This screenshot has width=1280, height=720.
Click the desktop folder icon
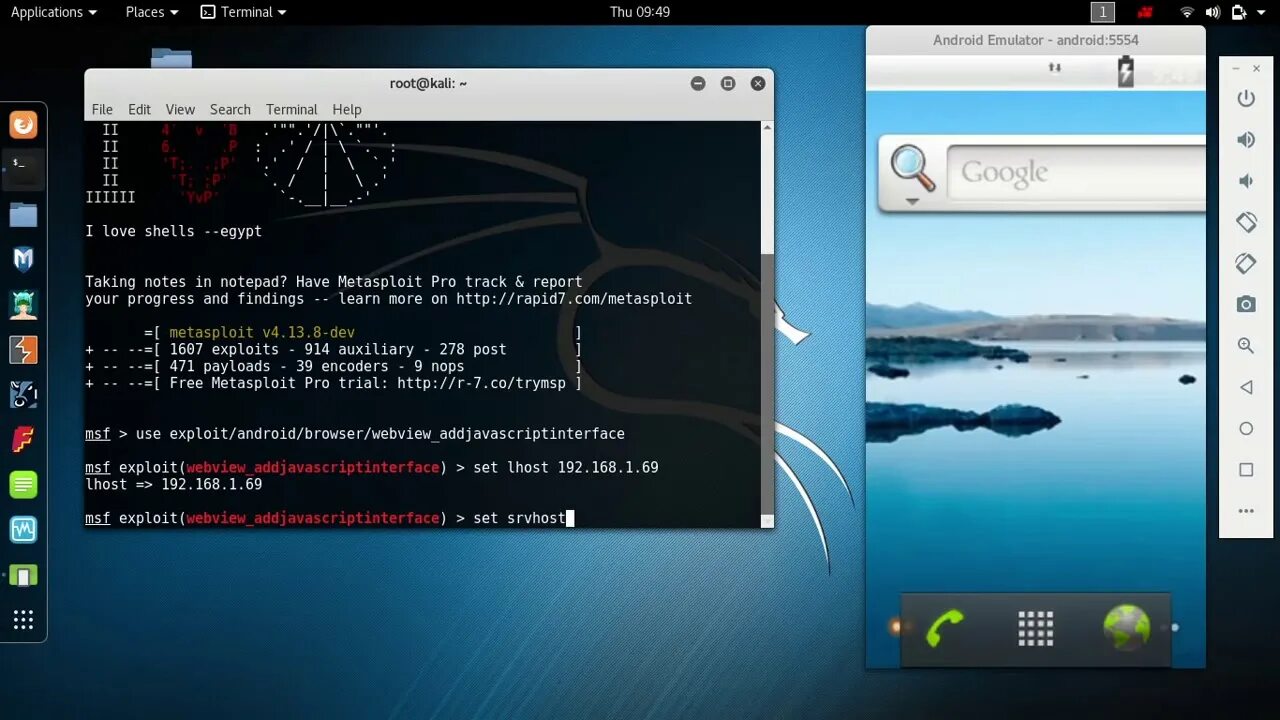point(171,57)
